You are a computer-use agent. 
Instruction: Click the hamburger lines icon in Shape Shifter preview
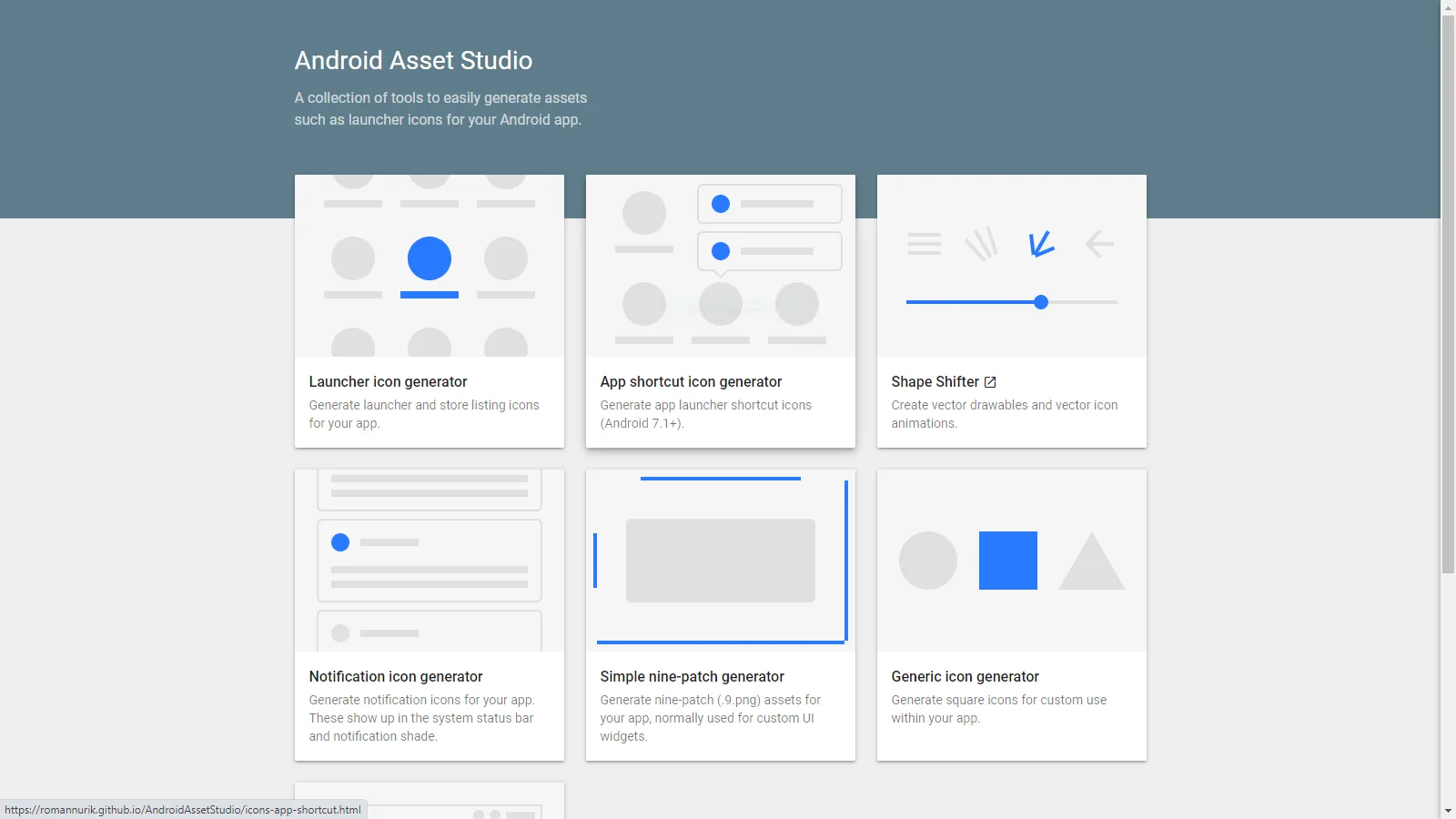(924, 243)
